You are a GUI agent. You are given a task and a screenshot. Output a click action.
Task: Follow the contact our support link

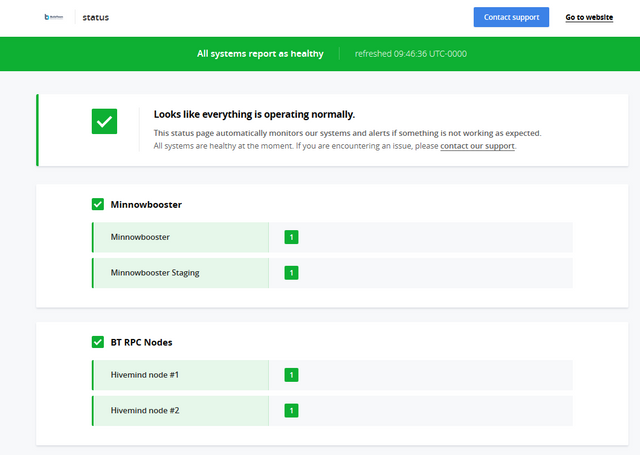pyautogui.click(x=477, y=146)
